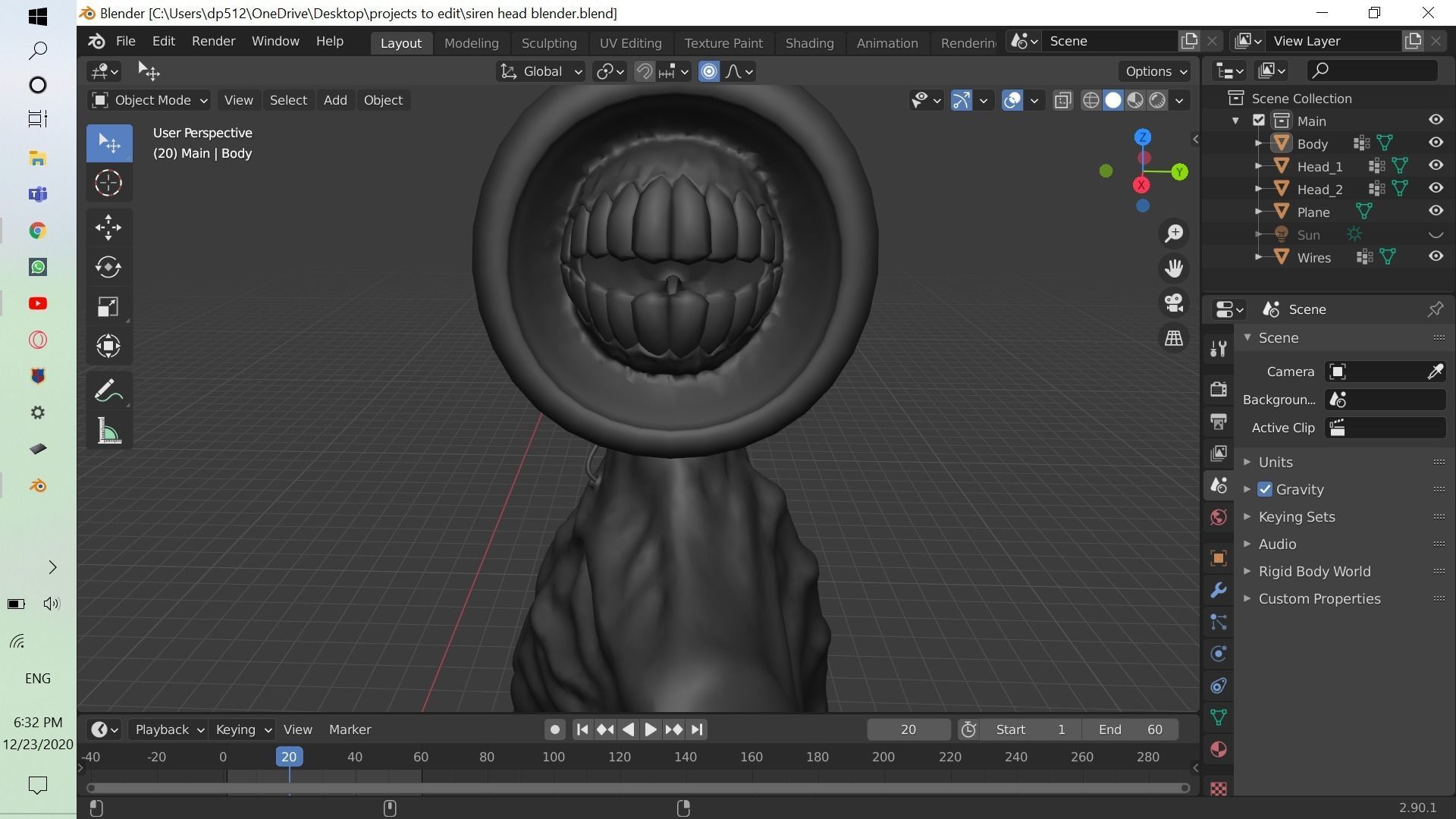Disable the Gravity checkbox

click(1265, 490)
